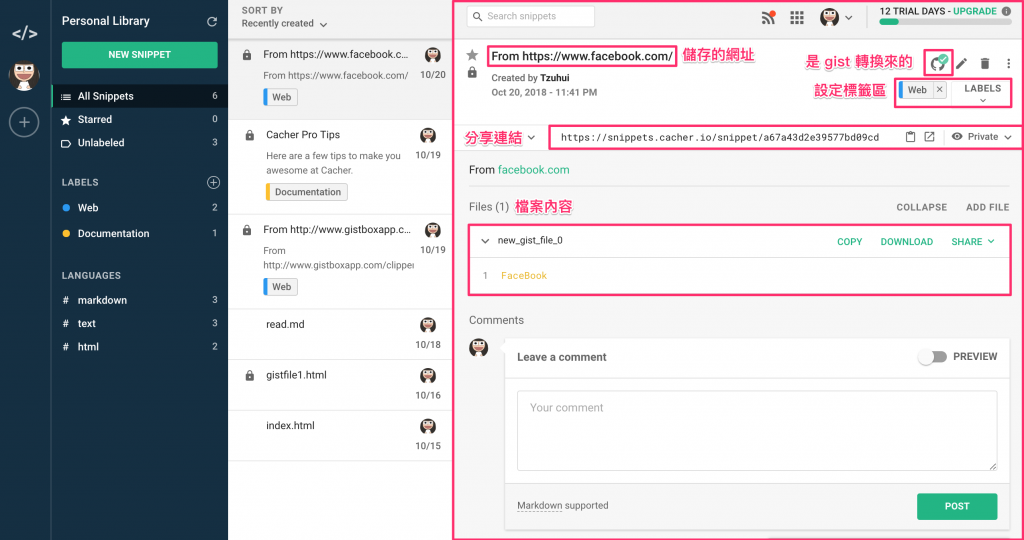Click into the Your comment textarea
This screenshot has width=1024, height=540.
757,430
